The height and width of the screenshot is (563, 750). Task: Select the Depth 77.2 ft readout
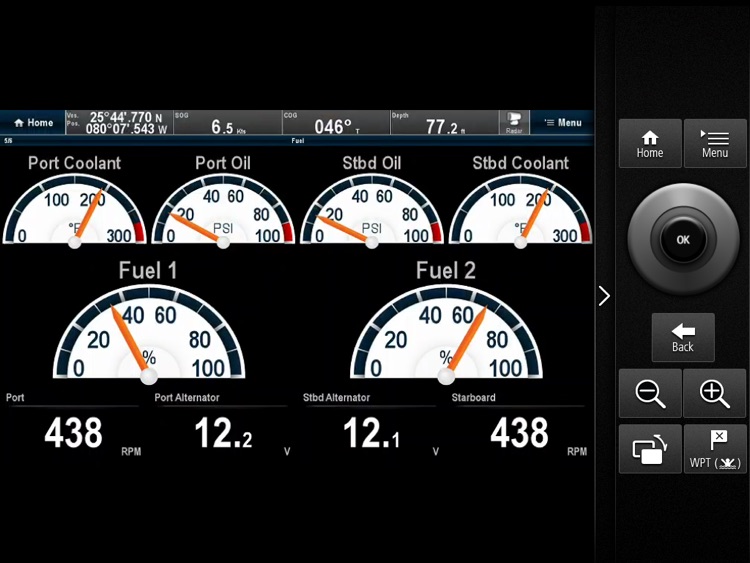tap(444, 123)
